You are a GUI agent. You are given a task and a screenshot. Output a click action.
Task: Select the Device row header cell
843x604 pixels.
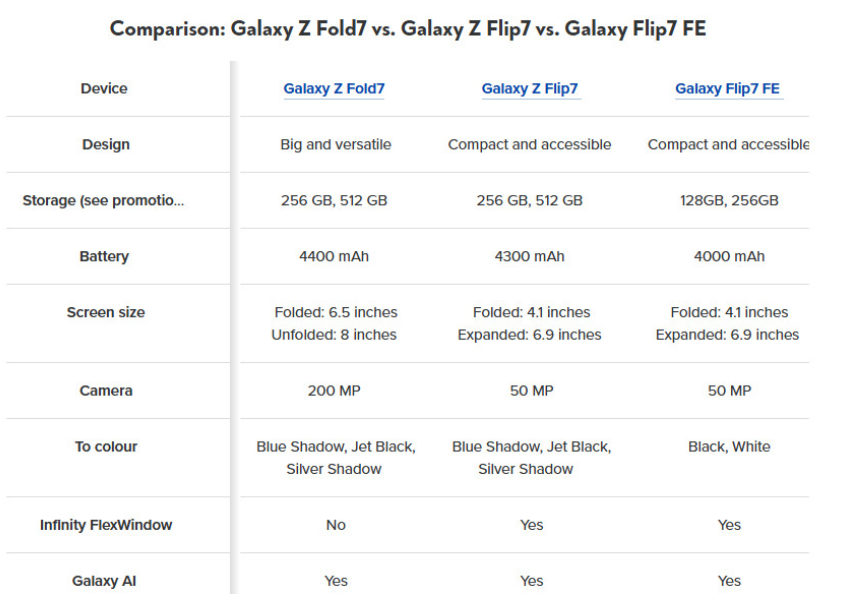pyautogui.click(x=104, y=89)
